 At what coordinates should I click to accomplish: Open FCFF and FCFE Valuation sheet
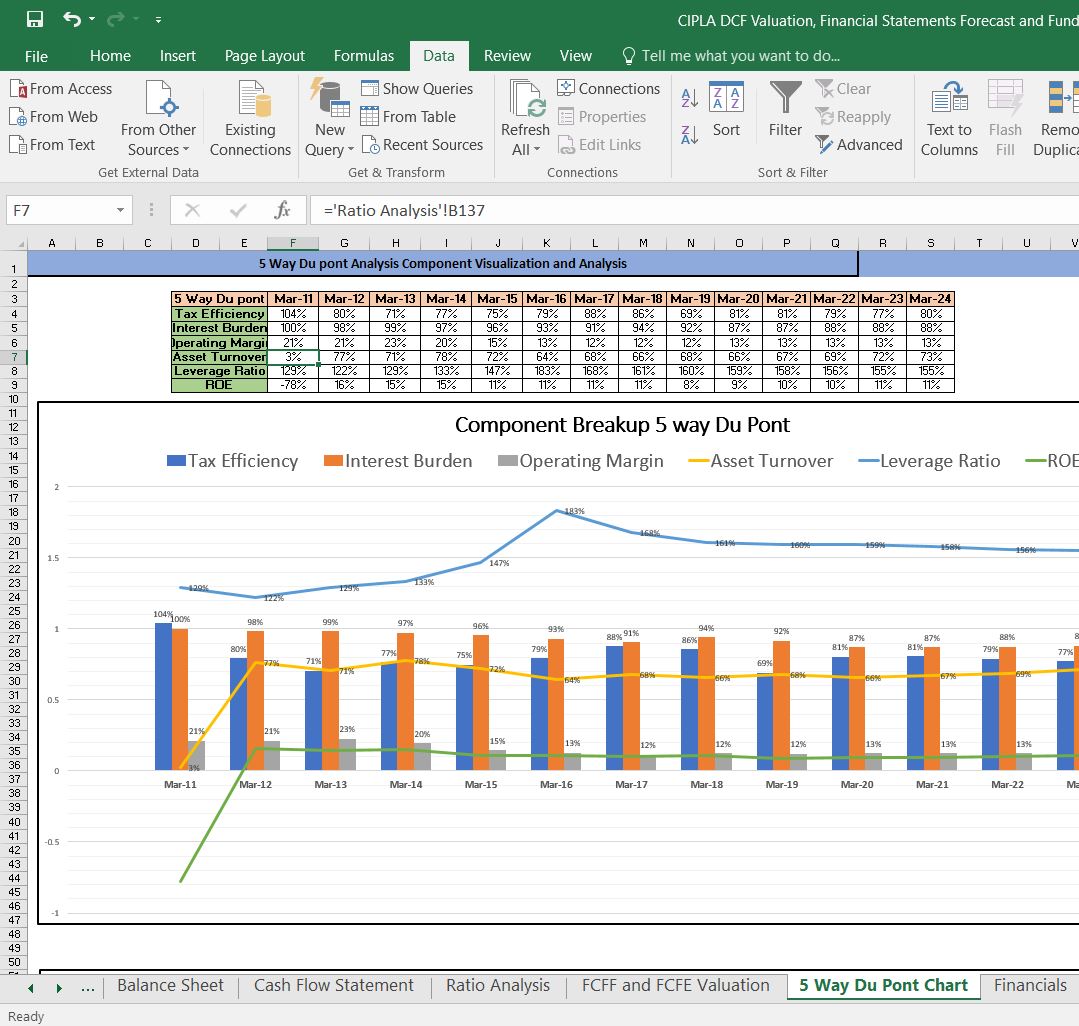(x=675, y=985)
